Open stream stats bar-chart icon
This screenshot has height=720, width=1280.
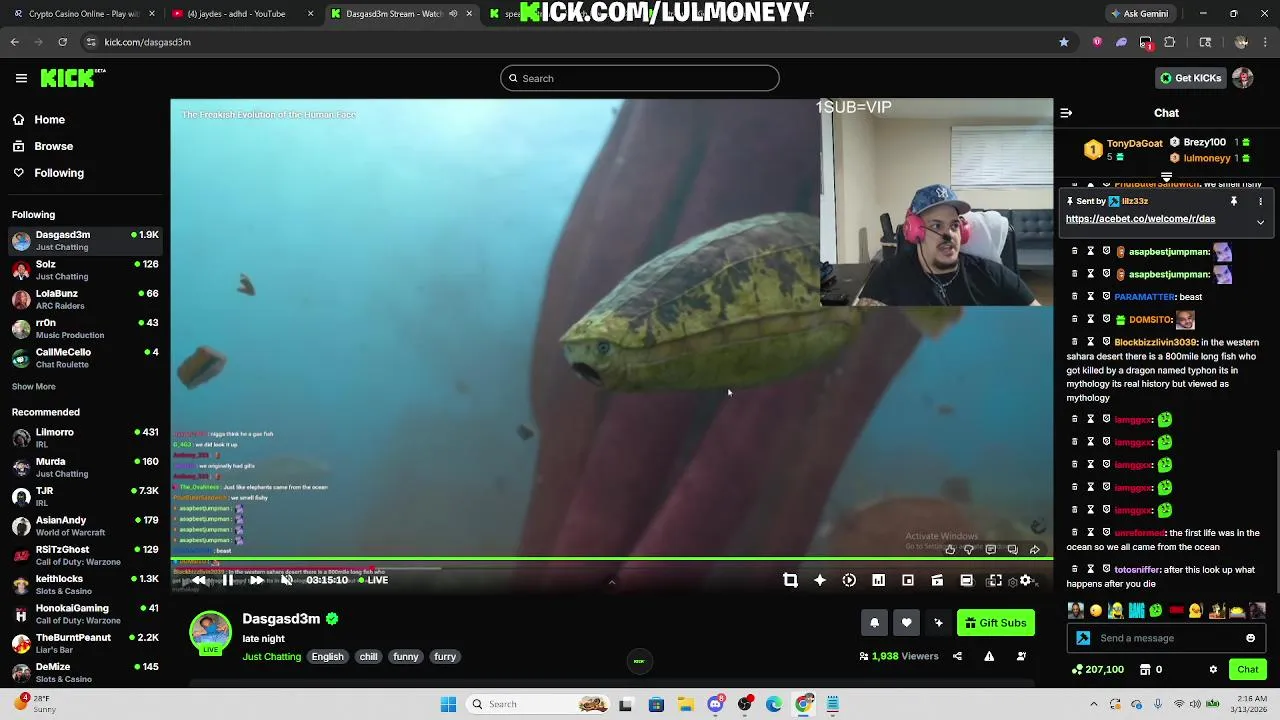pos(878,580)
